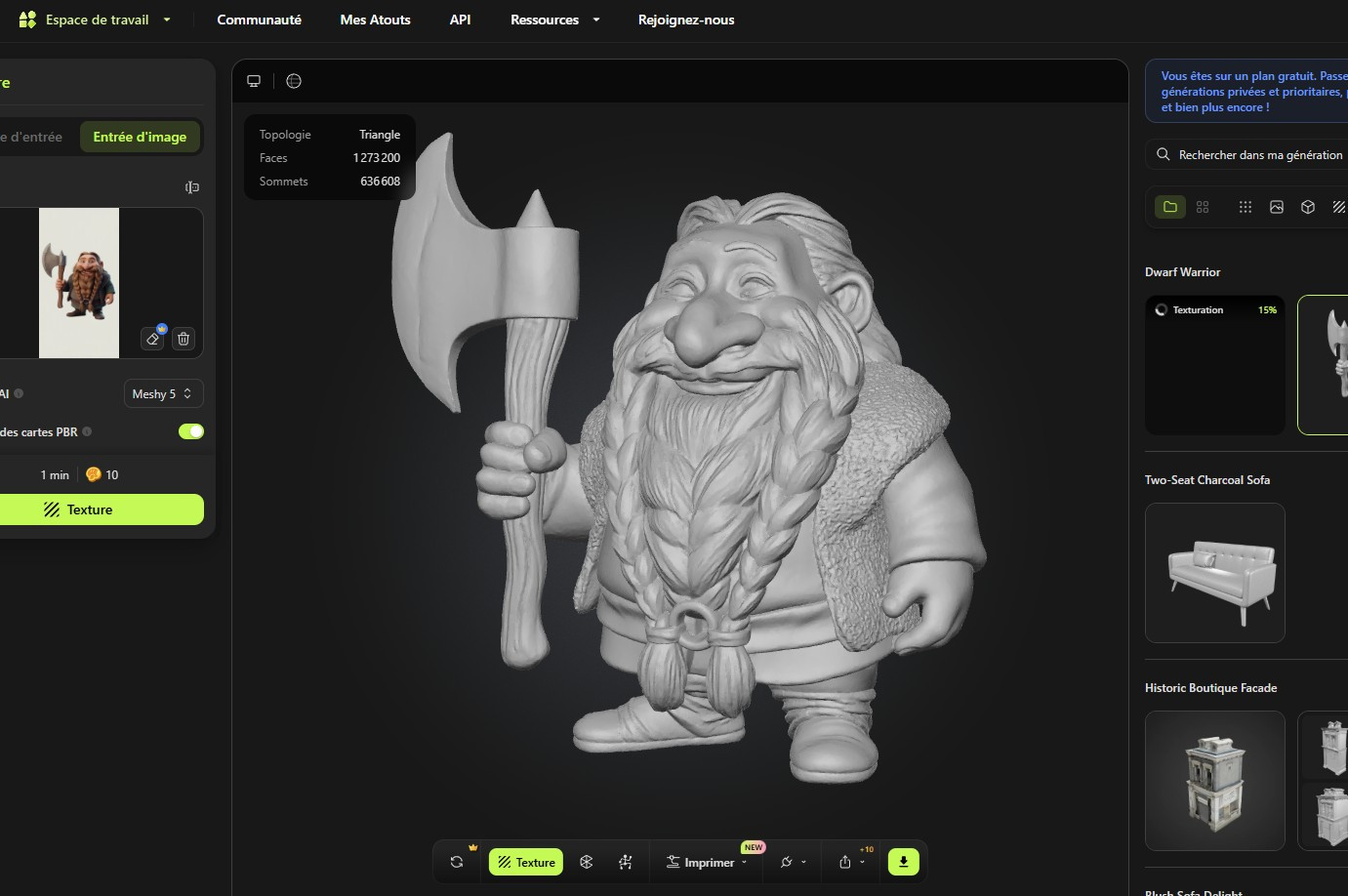Toggle the PBR maps switch
This screenshot has width=1348, height=896.
191,431
